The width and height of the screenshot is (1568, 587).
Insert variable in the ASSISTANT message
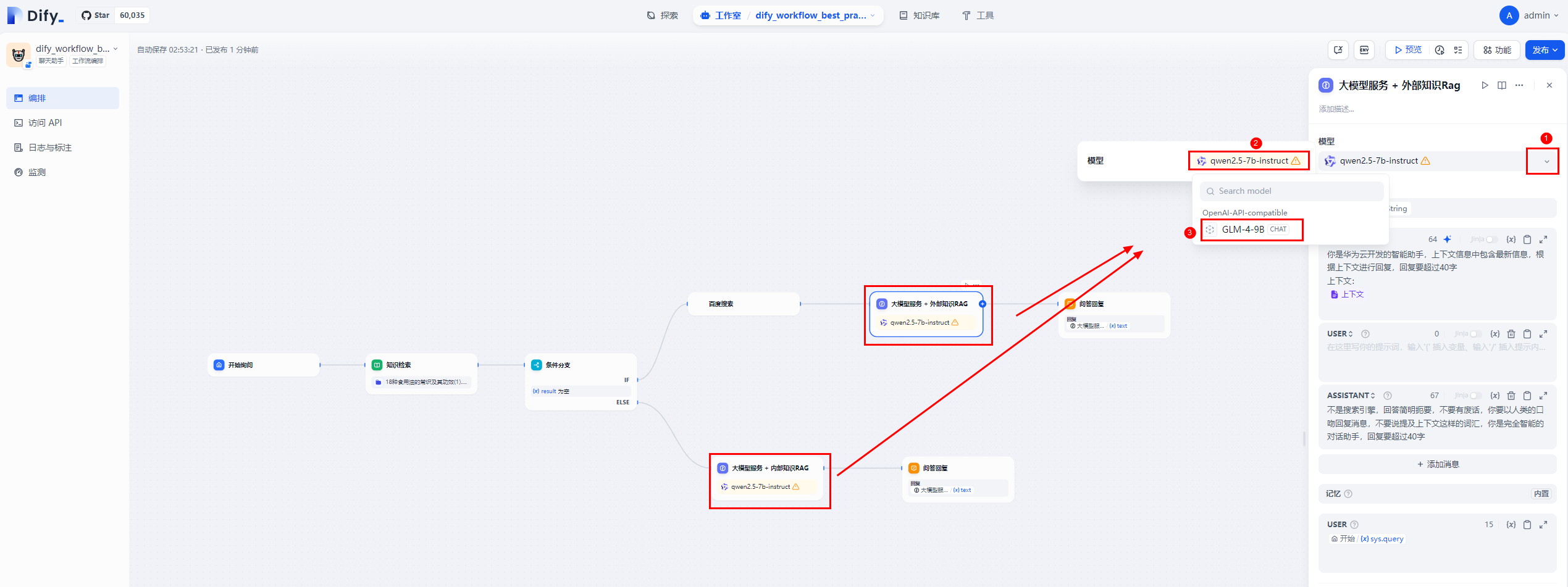click(x=1495, y=396)
